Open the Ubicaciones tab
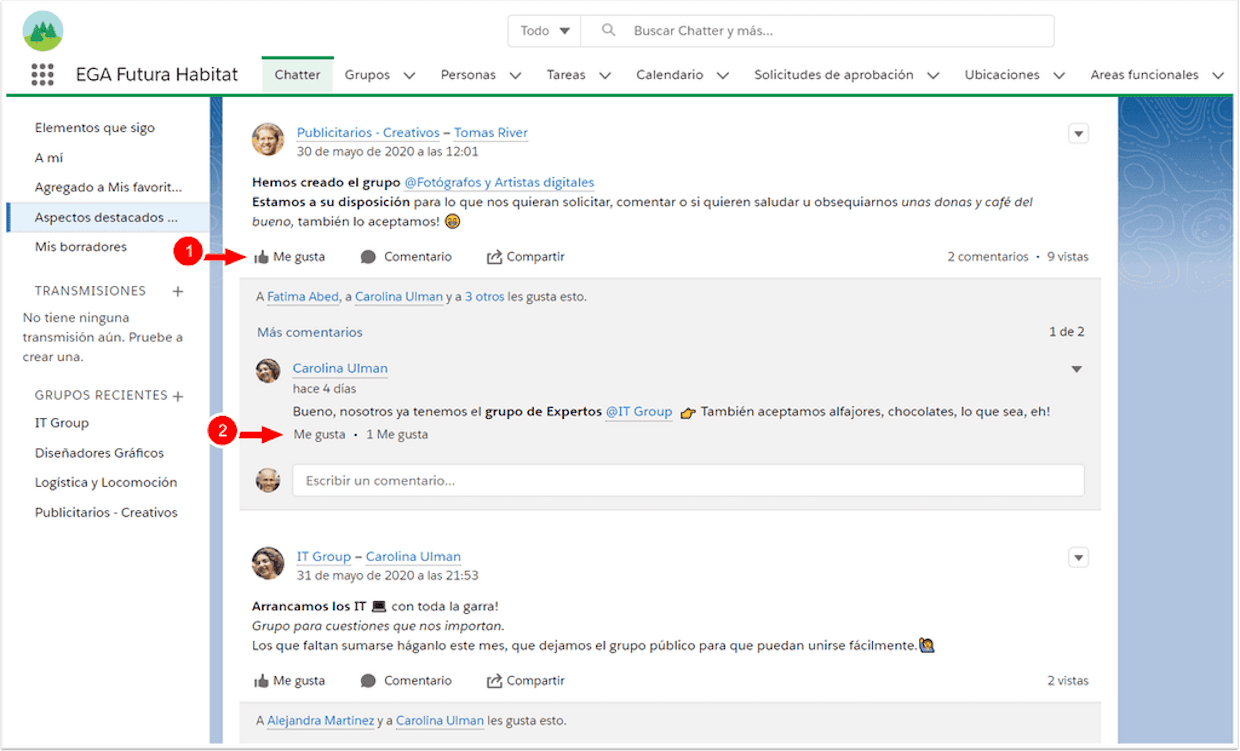 pos(1002,75)
